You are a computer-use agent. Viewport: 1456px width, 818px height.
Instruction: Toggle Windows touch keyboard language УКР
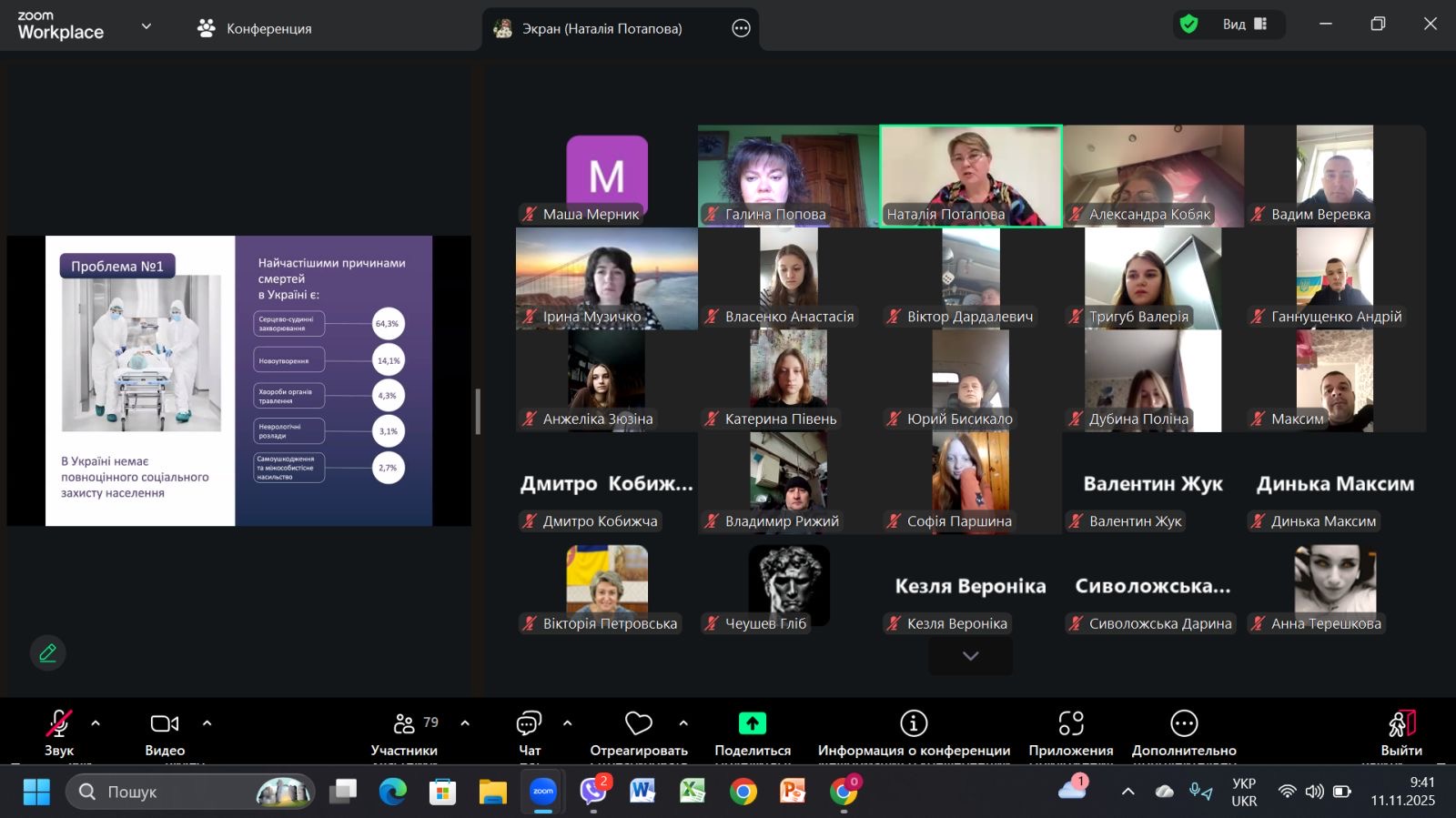1243,792
